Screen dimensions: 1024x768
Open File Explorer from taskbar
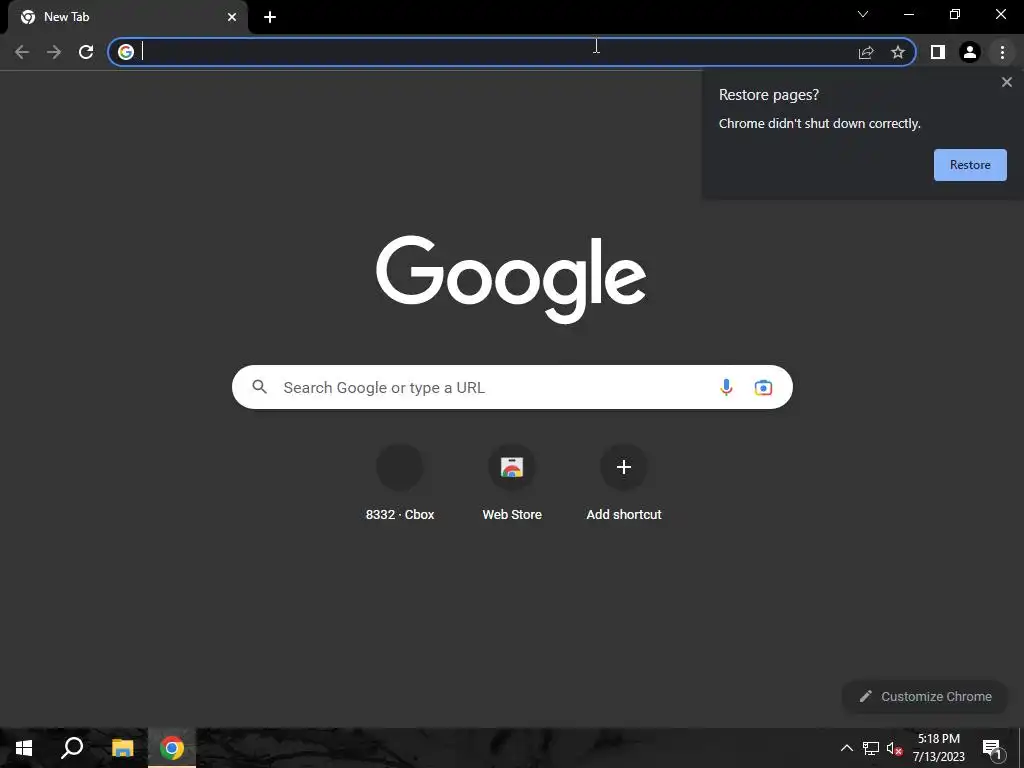coord(122,748)
